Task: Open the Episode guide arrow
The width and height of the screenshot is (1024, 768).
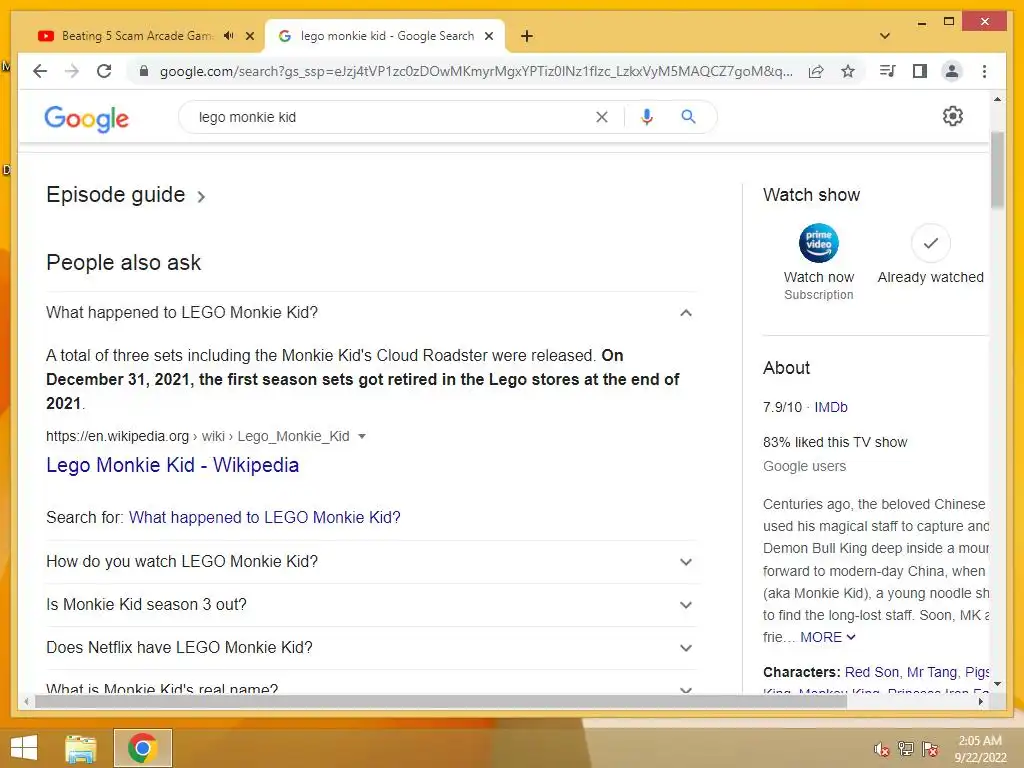Action: coord(201,197)
